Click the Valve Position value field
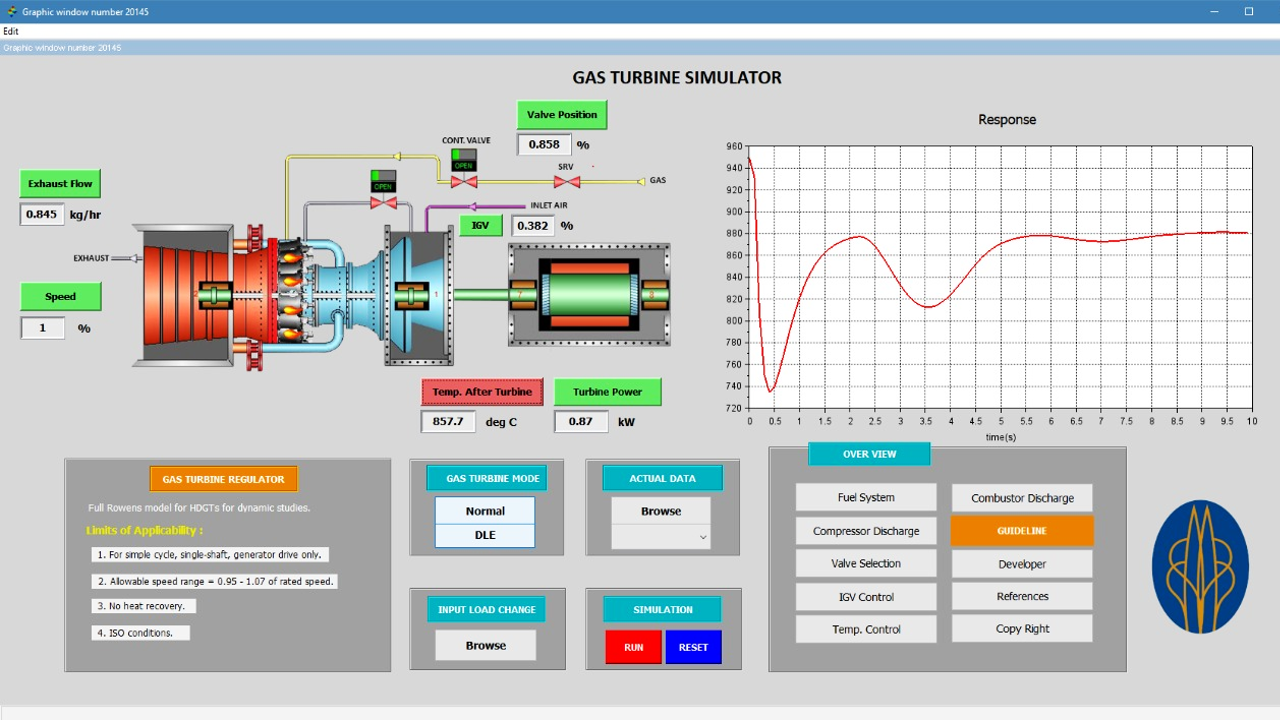1280x720 pixels. (x=544, y=144)
